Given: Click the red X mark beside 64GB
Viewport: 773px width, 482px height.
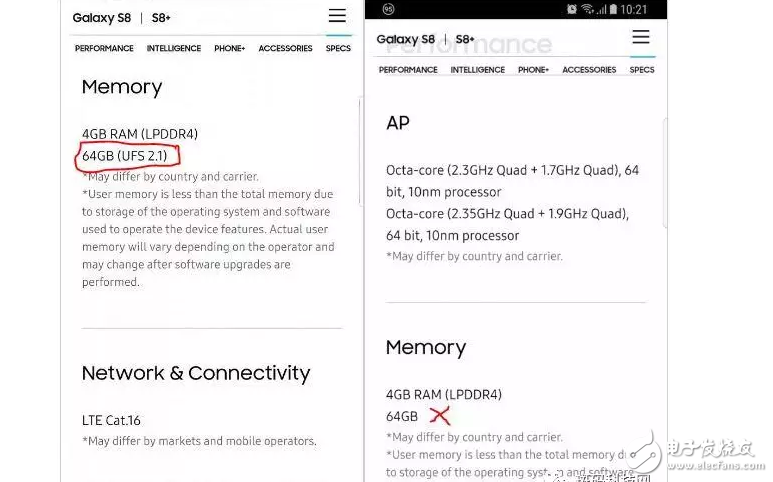Looking at the screenshot, I should (x=438, y=416).
